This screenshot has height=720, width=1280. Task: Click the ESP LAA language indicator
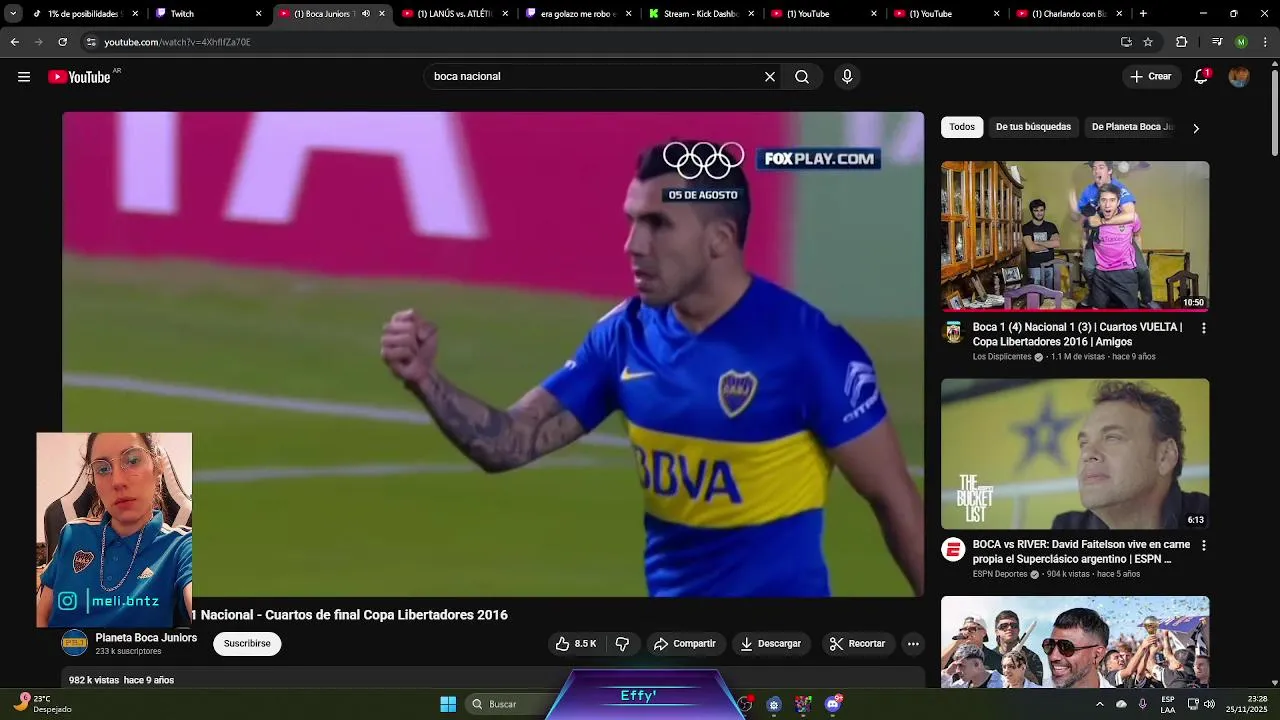[x=1168, y=704]
